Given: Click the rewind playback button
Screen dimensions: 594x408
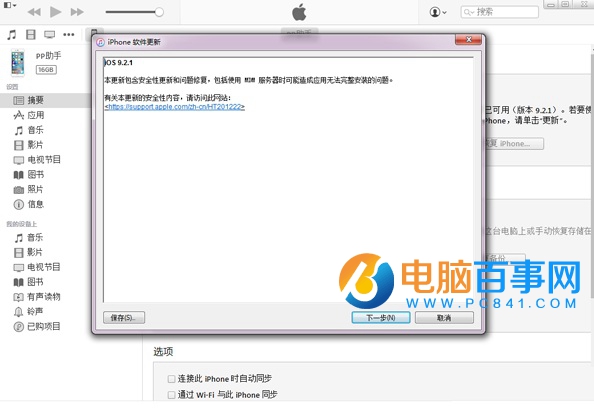Looking at the screenshot, I should [34, 12].
